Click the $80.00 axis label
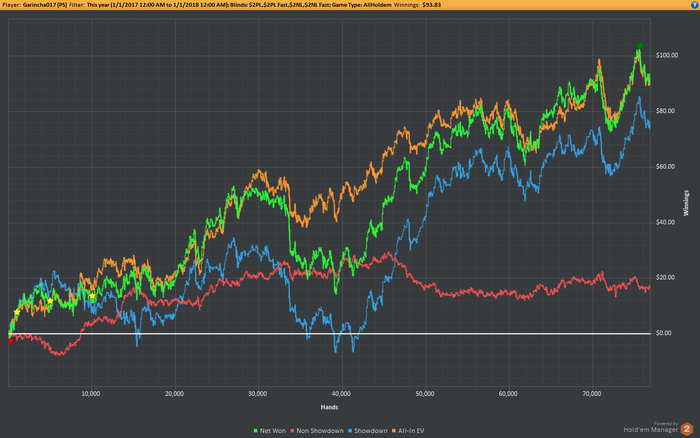 pos(666,111)
